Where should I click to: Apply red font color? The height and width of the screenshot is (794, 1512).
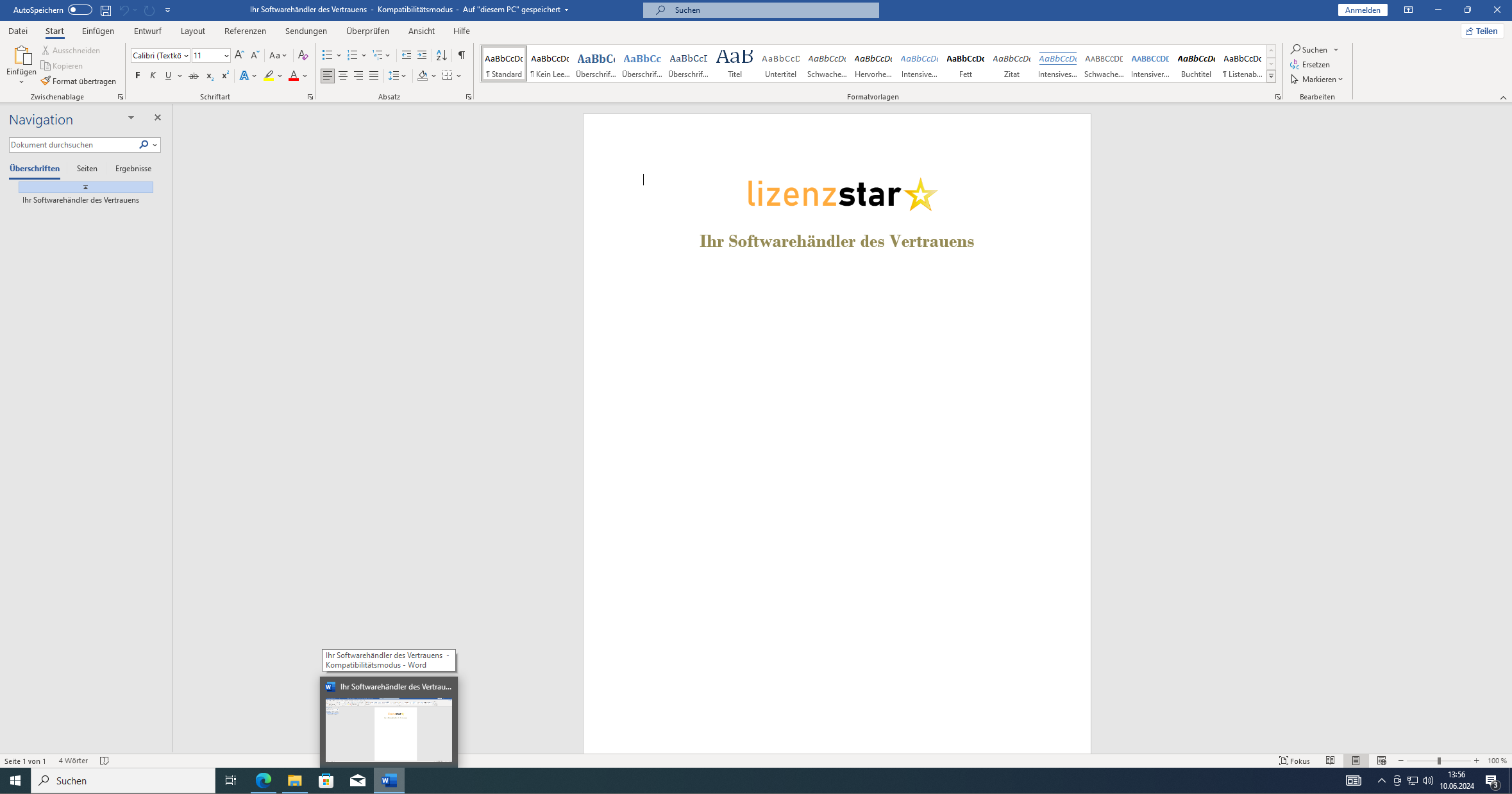click(x=293, y=76)
